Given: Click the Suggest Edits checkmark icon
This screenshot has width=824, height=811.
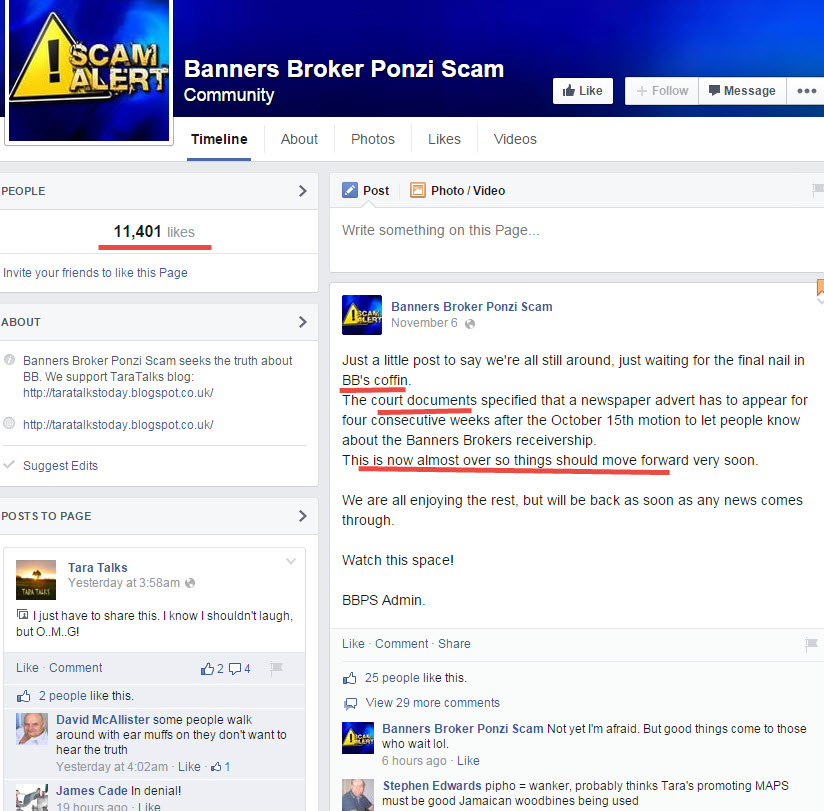Looking at the screenshot, I should click(8, 465).
